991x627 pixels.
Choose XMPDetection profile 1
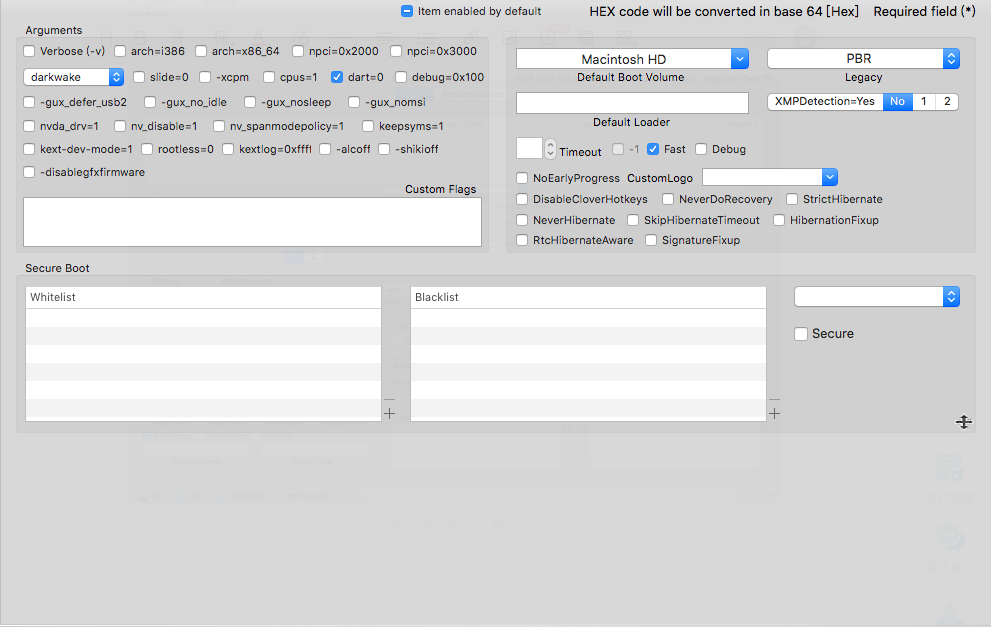tap(924, 102)
